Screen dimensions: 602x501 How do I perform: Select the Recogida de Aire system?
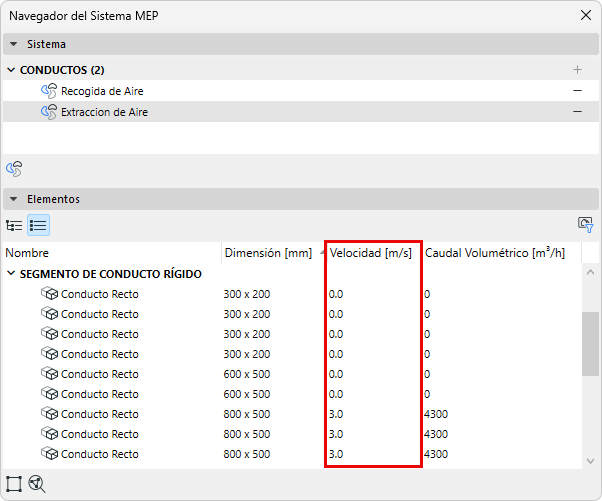[x=301, y=91]
